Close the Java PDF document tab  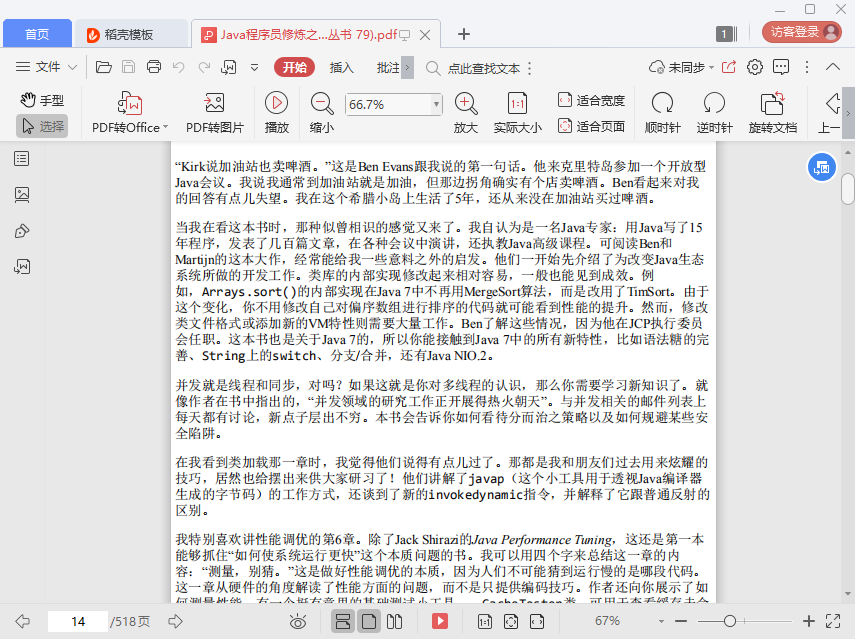point(425,35)
